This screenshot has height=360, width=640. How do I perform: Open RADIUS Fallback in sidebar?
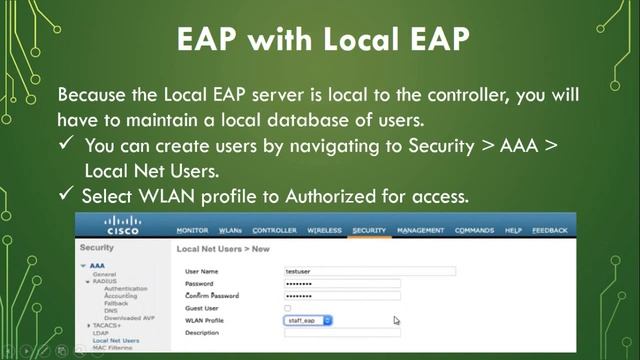coord(116,303)
